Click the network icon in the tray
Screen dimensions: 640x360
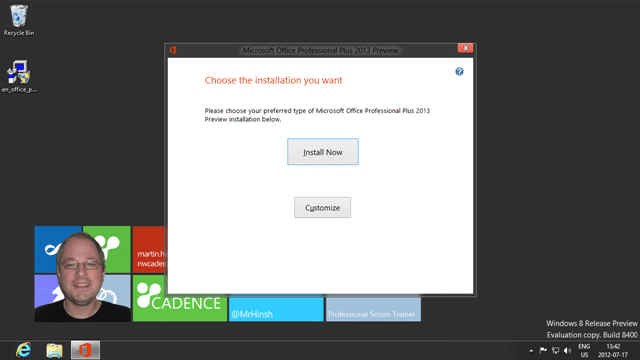(556, 350)
